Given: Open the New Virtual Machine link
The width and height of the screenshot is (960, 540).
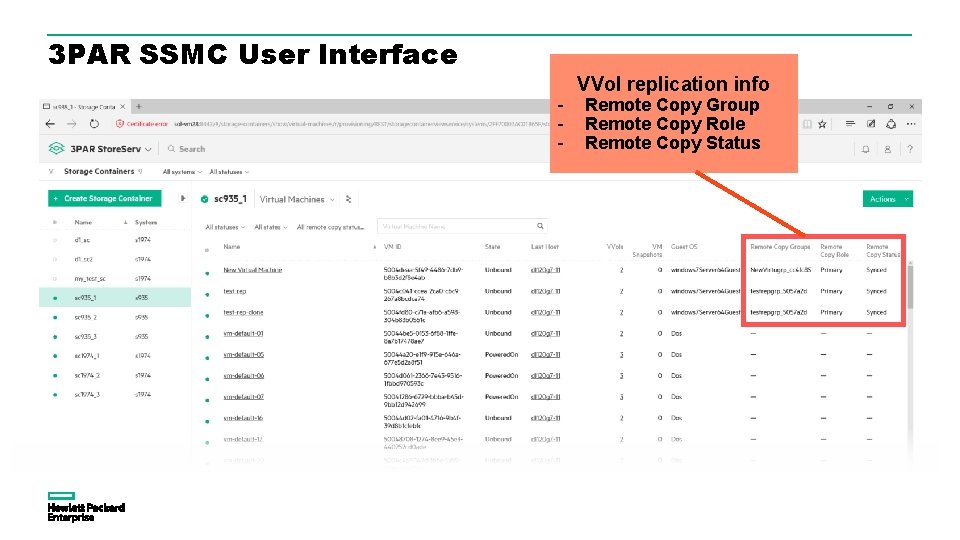Looking at the screenshot, I should click(x=252, y=270).
